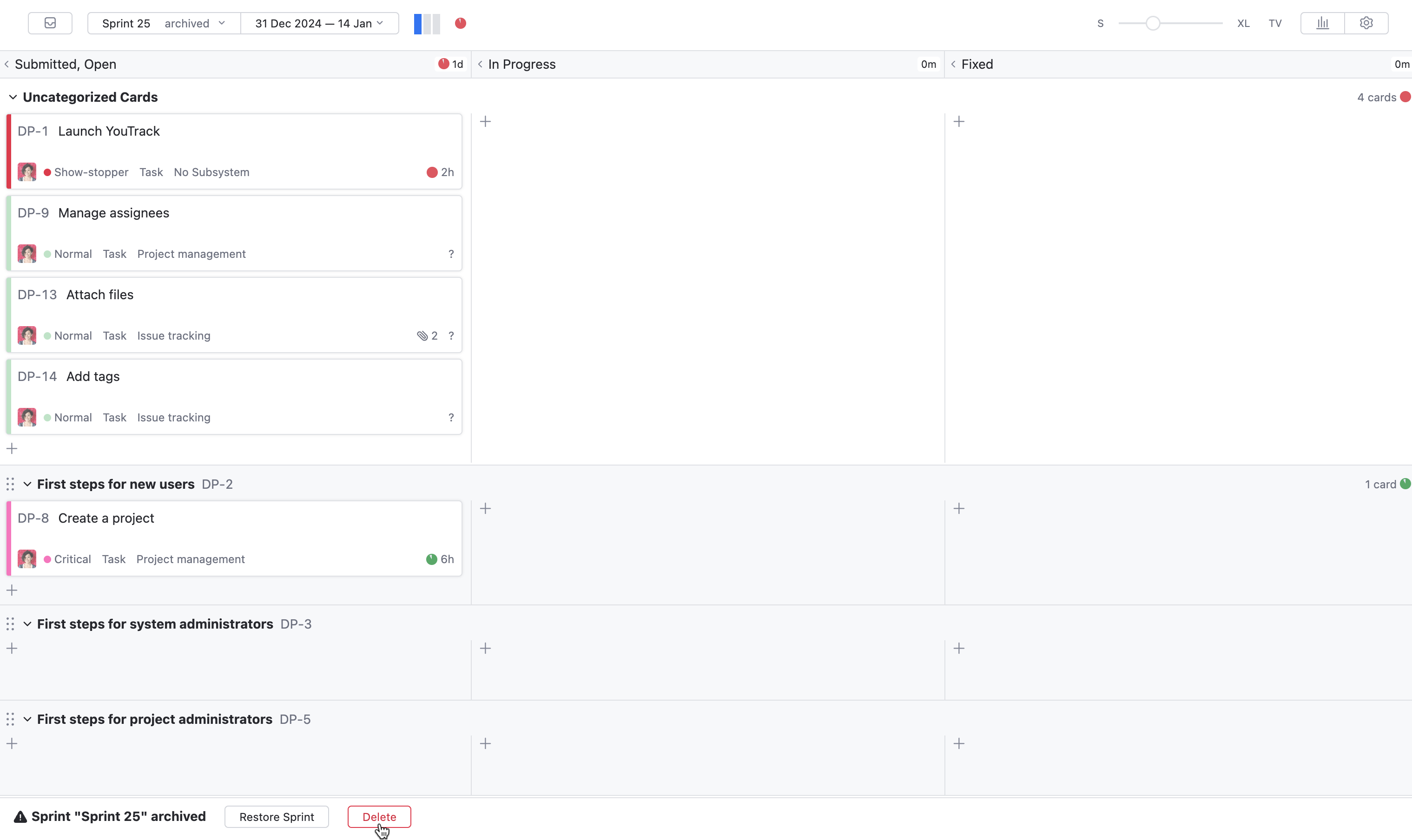Click red sprint time status circle
Screen dimensions: 1412x840
[460, 23]
